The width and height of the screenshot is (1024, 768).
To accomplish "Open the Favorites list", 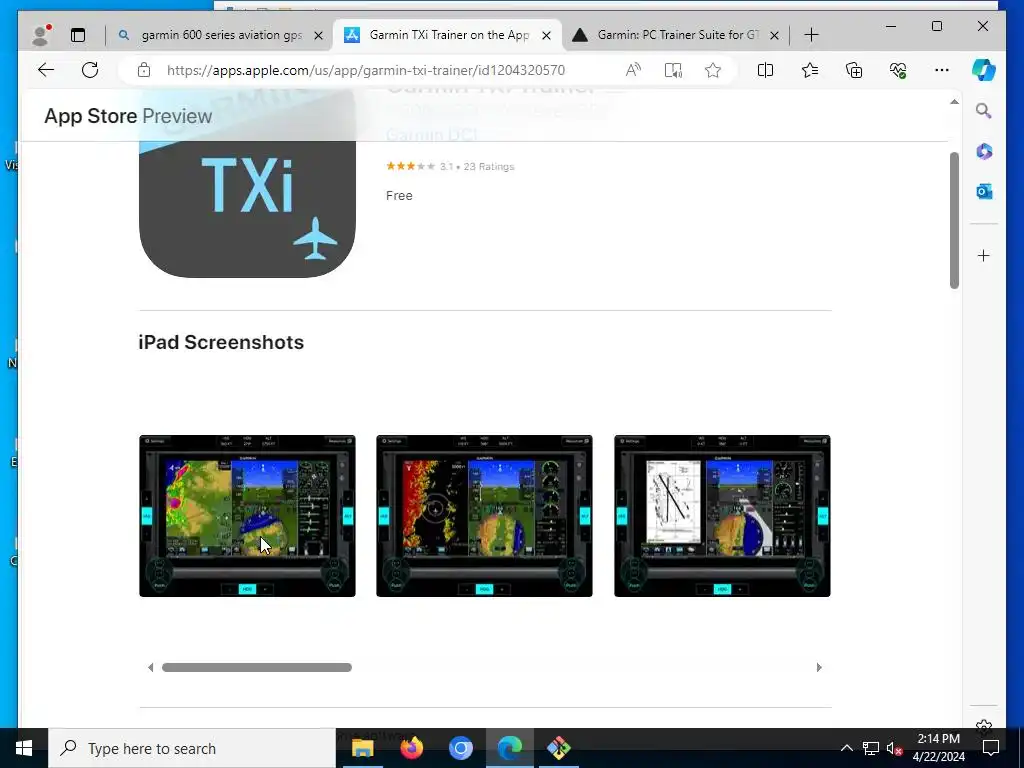I will click(x=810, y=70).
